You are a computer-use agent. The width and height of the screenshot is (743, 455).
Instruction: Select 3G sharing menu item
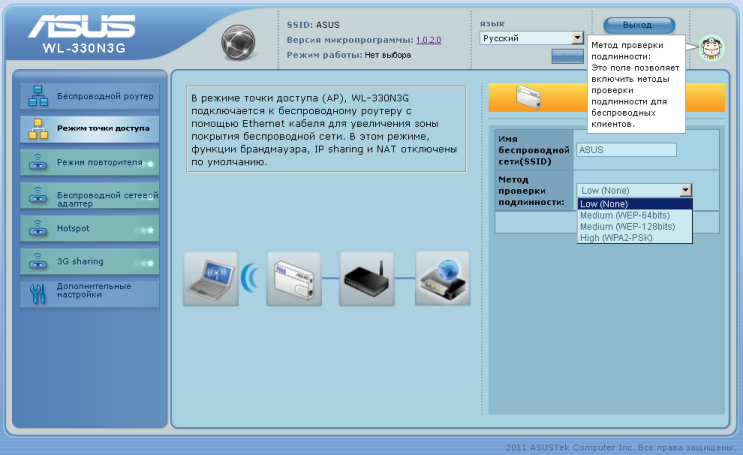click(x=90, y=262)
